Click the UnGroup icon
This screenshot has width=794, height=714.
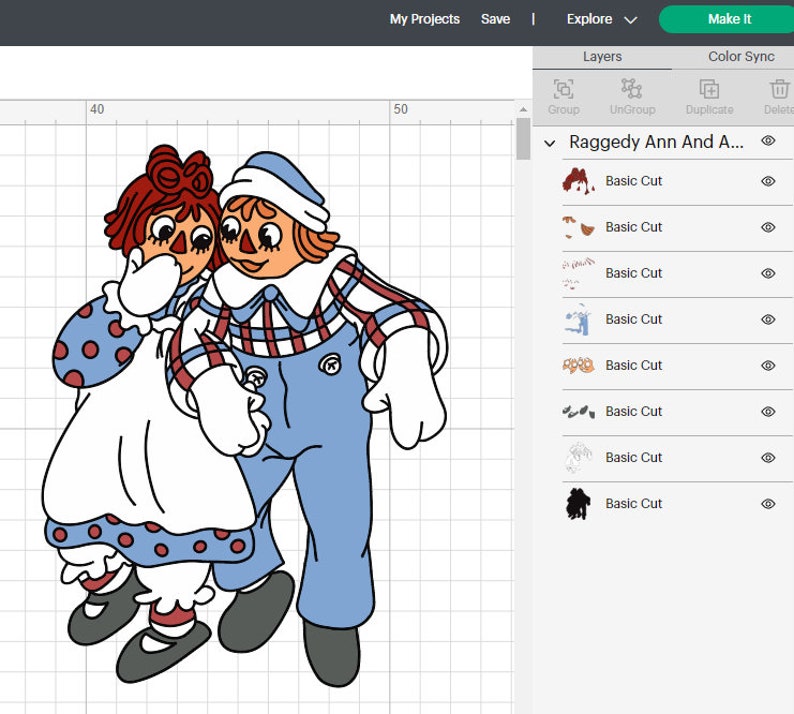pyautogui.click(x=632, y=89)
